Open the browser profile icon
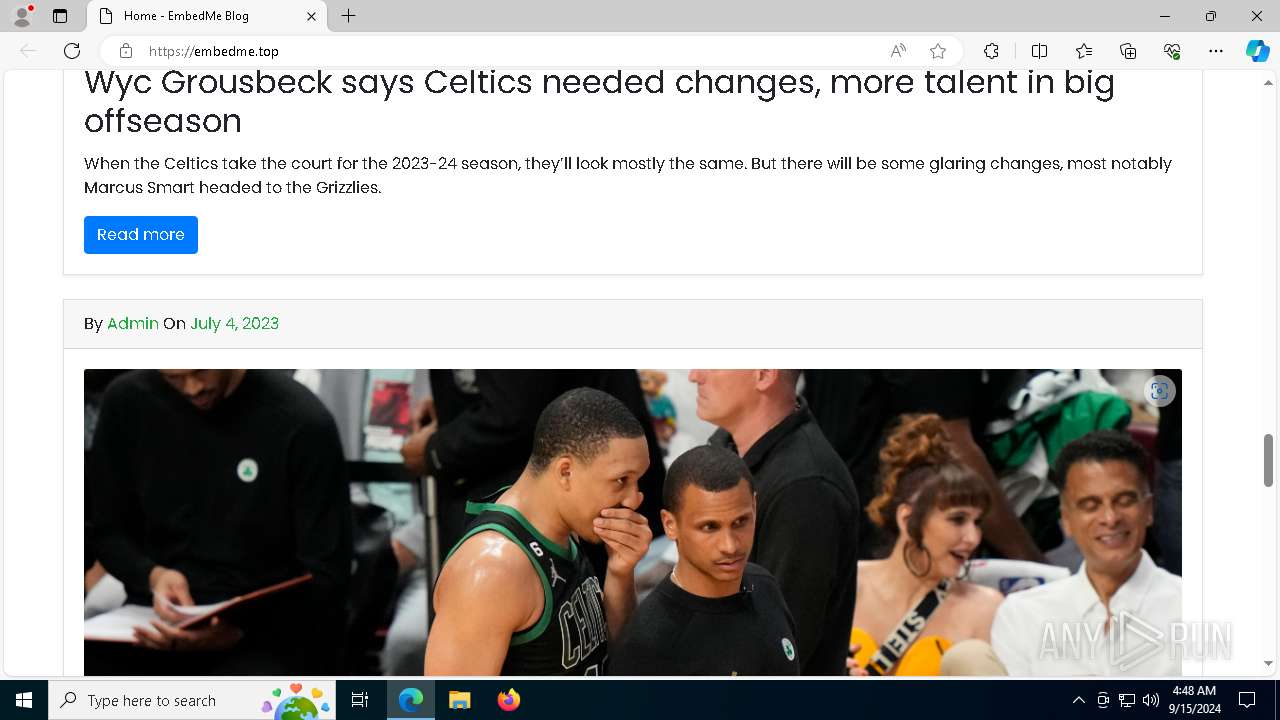The height and width of the screenshot is (720, 1280). coord(22,16)
